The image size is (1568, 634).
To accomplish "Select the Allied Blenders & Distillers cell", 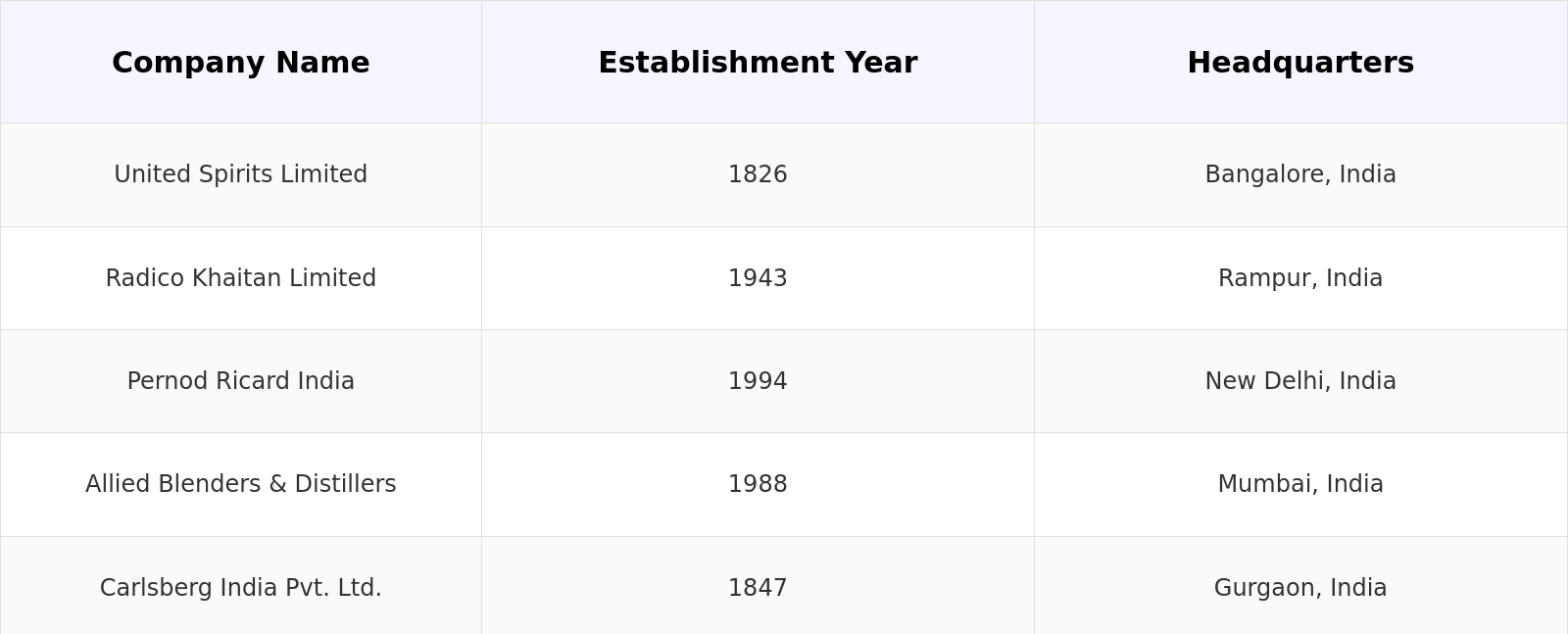I will [240, 484].
